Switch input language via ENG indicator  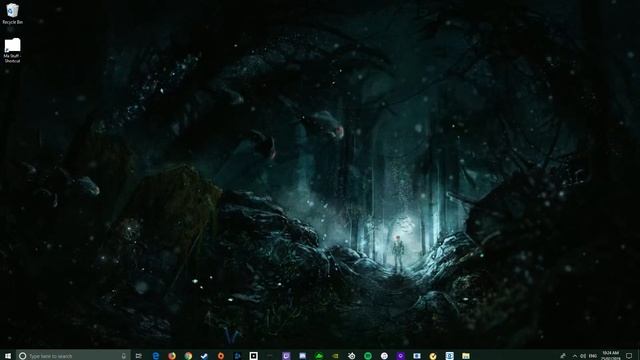(x=593, y=356)
